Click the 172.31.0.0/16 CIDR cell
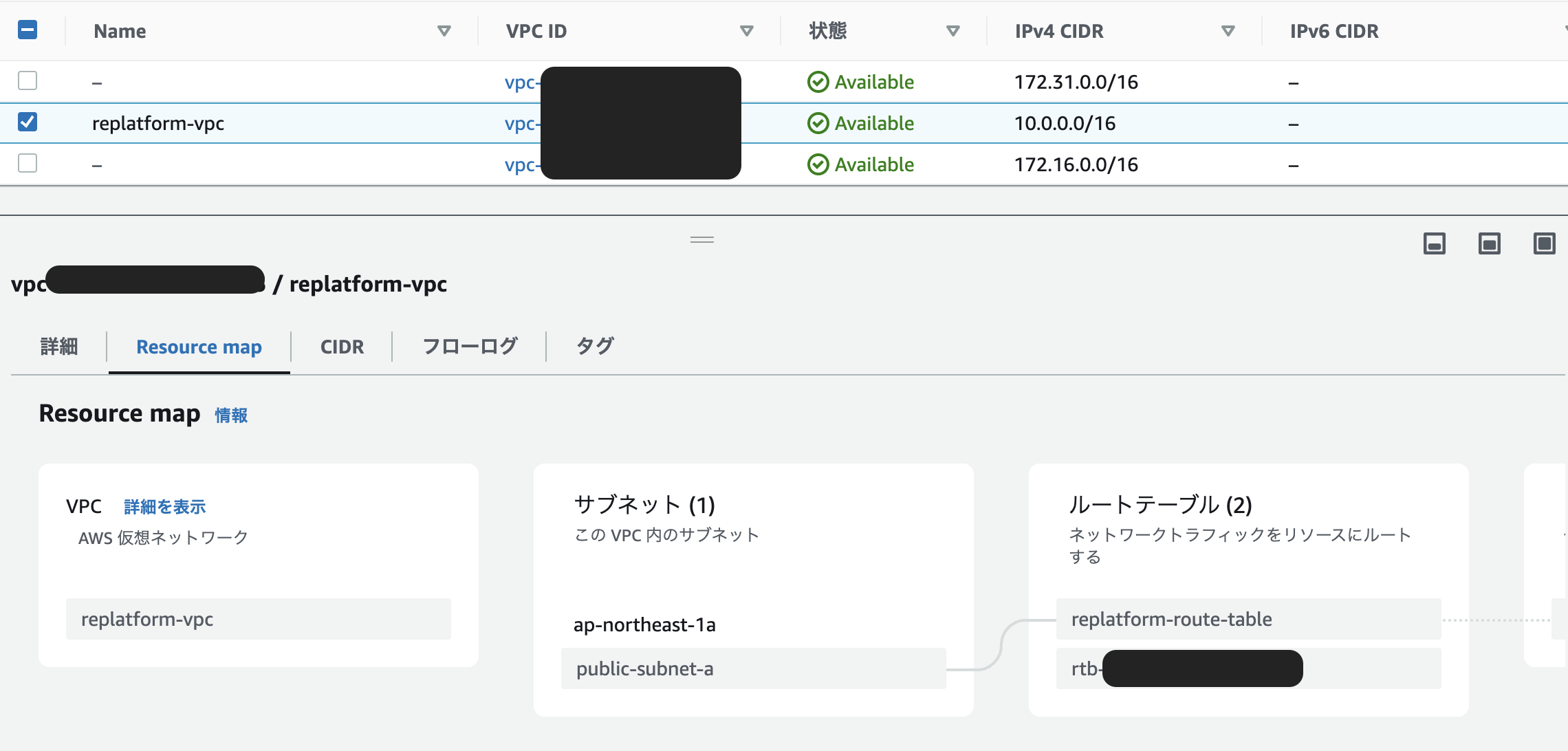The image size is (1568, 751). (1076, 82)
